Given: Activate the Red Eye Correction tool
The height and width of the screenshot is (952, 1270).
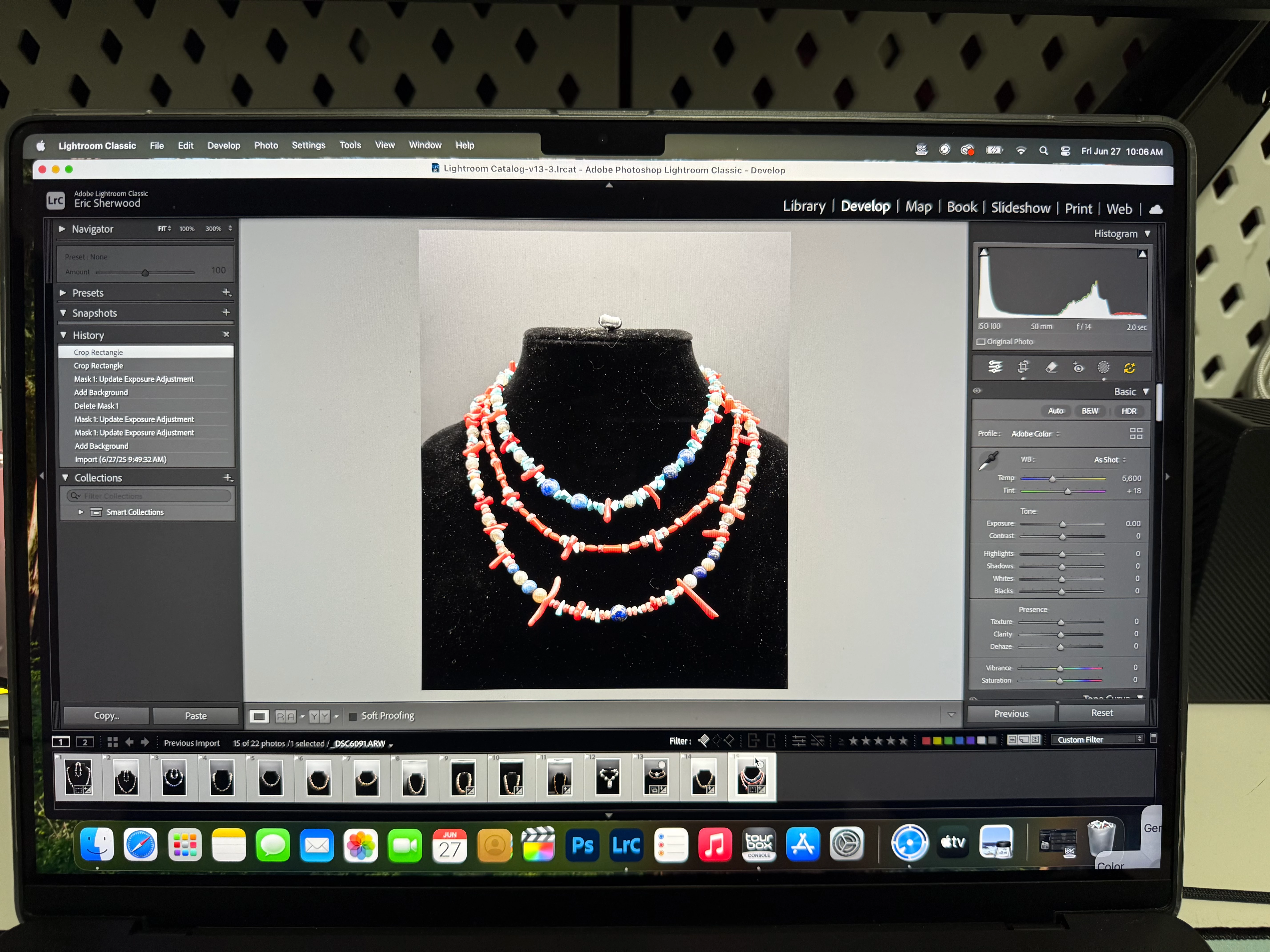Looking at the screenshot, I should click(x=1078, y=368).
